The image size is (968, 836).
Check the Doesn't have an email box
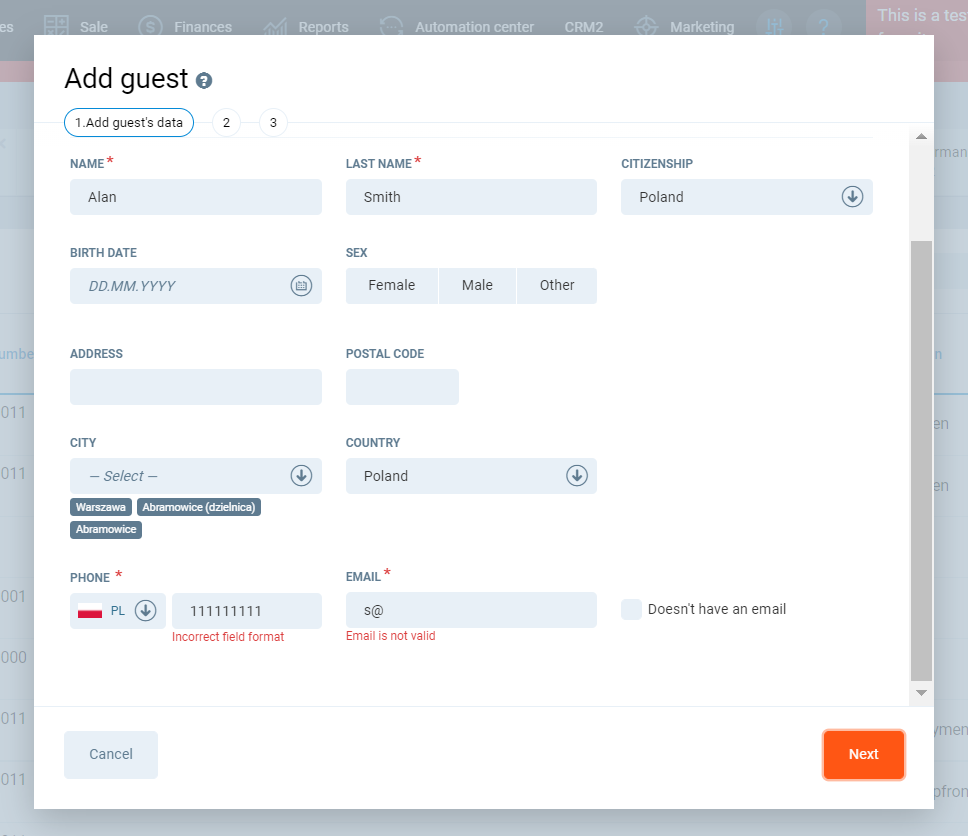[x=631, y=609]
